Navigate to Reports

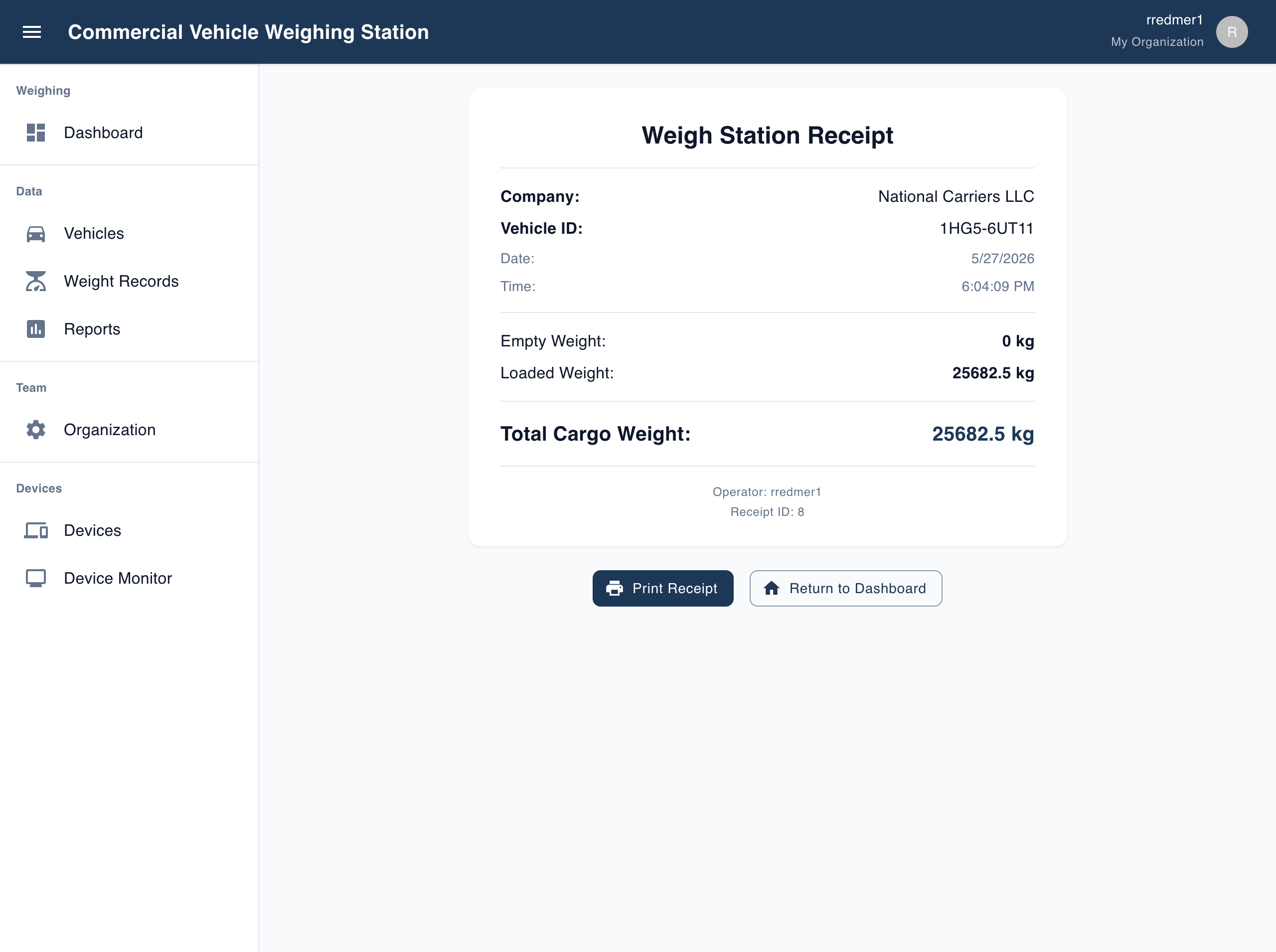129,329
